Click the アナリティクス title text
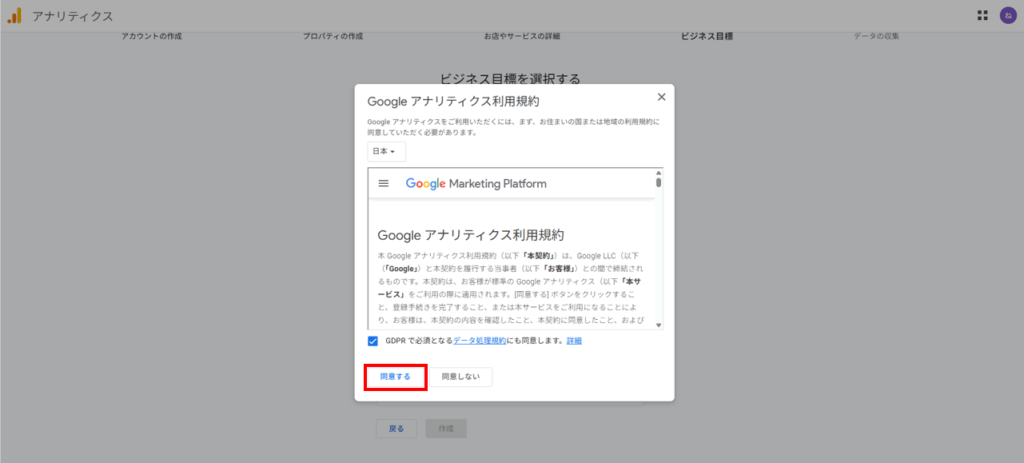Image resolution: width=1024 pixels, height=463 pixels. tap(72, 16)
